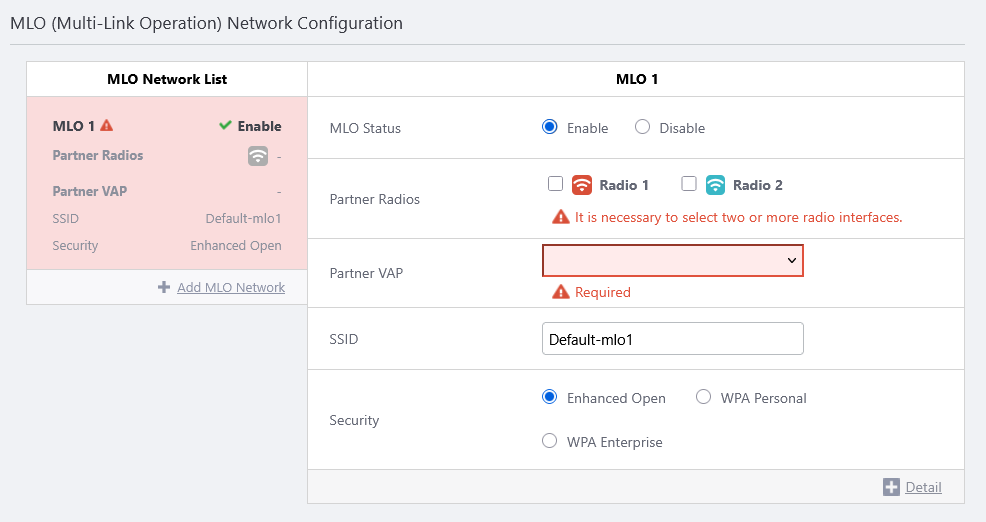Check the Radio 2 checkbox
Viewport: 986px width, 522px height.
point(688,184)
